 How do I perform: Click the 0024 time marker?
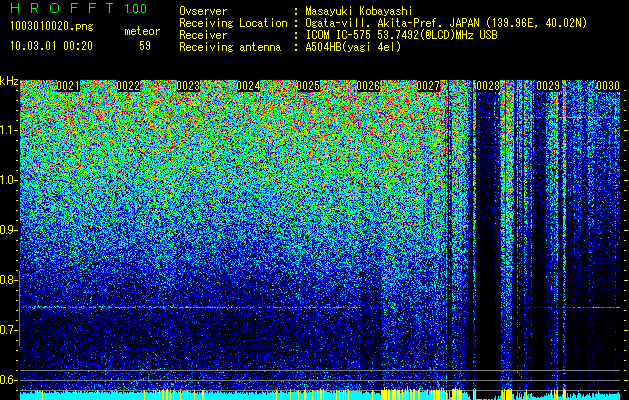click(248, 86)
